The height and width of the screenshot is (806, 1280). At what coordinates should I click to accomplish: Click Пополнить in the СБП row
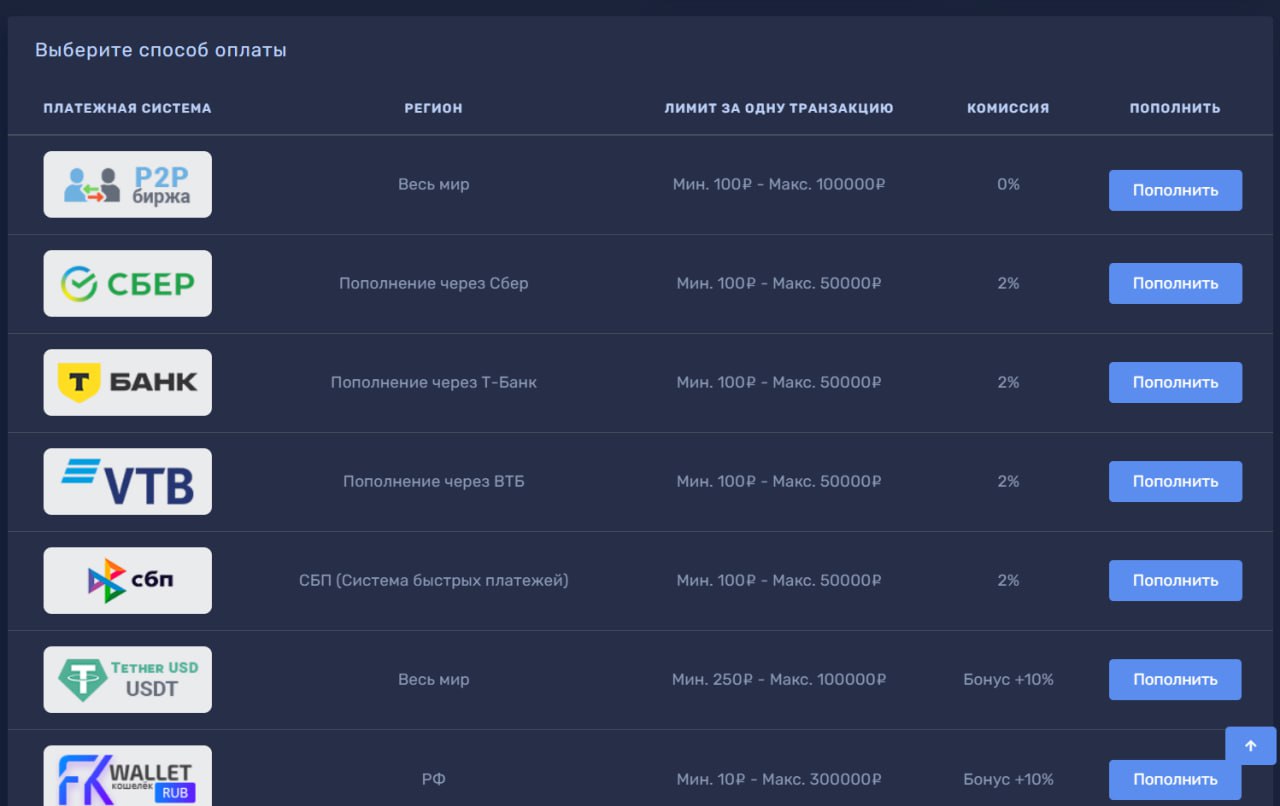(1175, 580)
